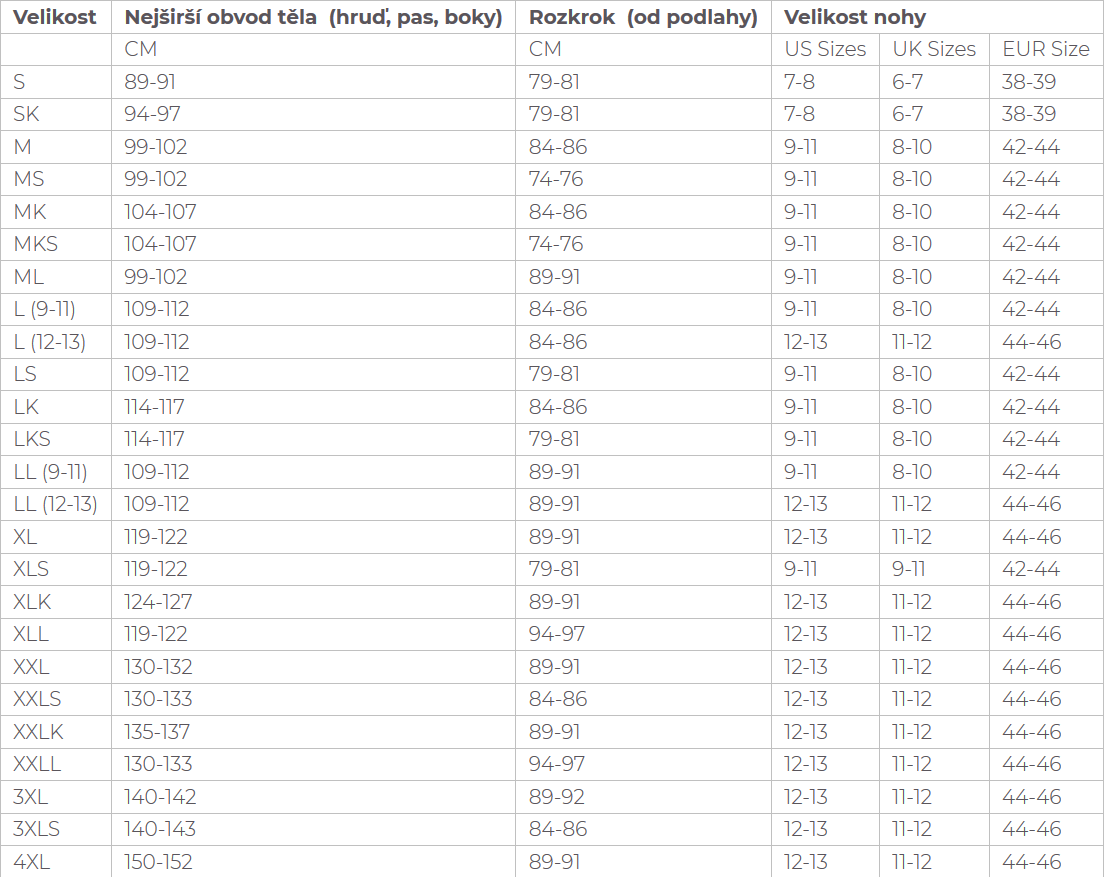Click the 150-152 circumference cell
The image size is (1105, 877).
158,862
